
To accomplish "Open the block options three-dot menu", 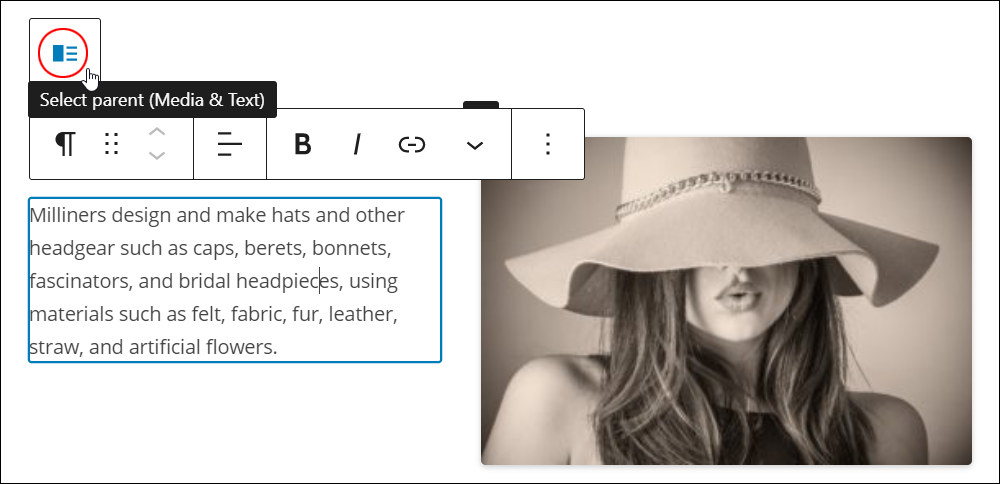I will 548,145.
